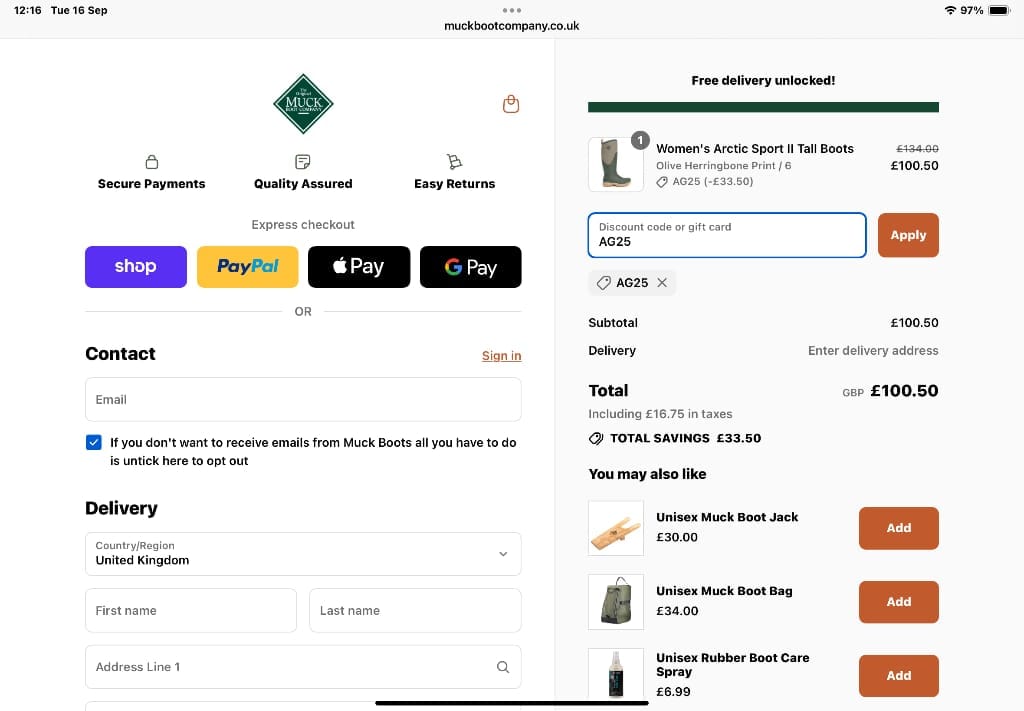Focus the Last name field

(415, 610)
